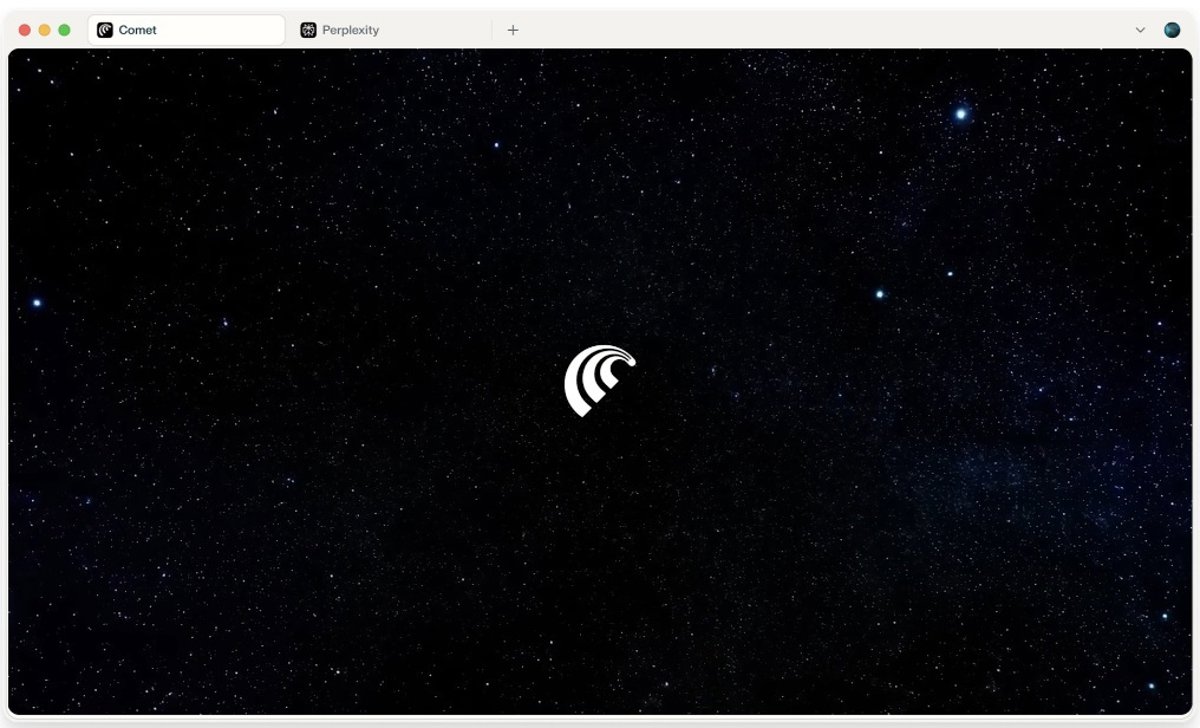Image resolution: width=1200 pixels, height=728 pixels.
Task: Click the Comet favicon in the first tab
Action: click(105, 30)
